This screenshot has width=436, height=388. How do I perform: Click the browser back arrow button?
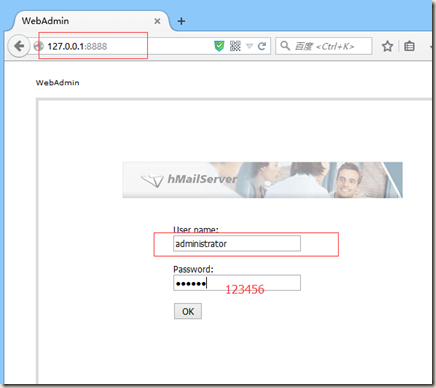tap(19, 46)
